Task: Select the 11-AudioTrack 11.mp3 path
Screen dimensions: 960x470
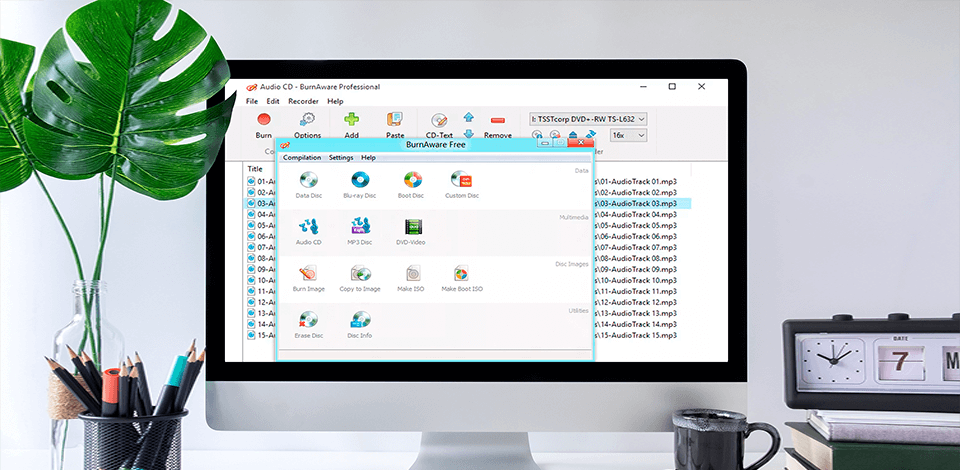Action: point(636,291)
